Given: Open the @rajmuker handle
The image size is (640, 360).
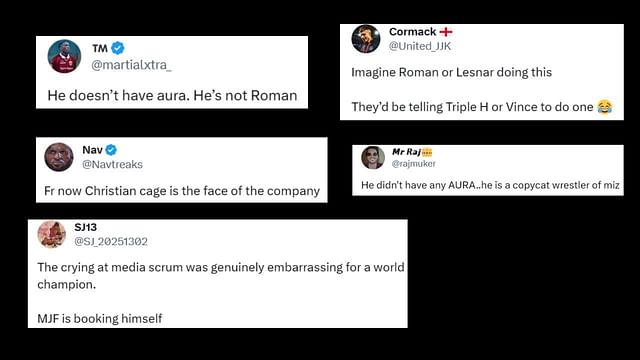Looking at the screenshot, I should pos(413,164).
